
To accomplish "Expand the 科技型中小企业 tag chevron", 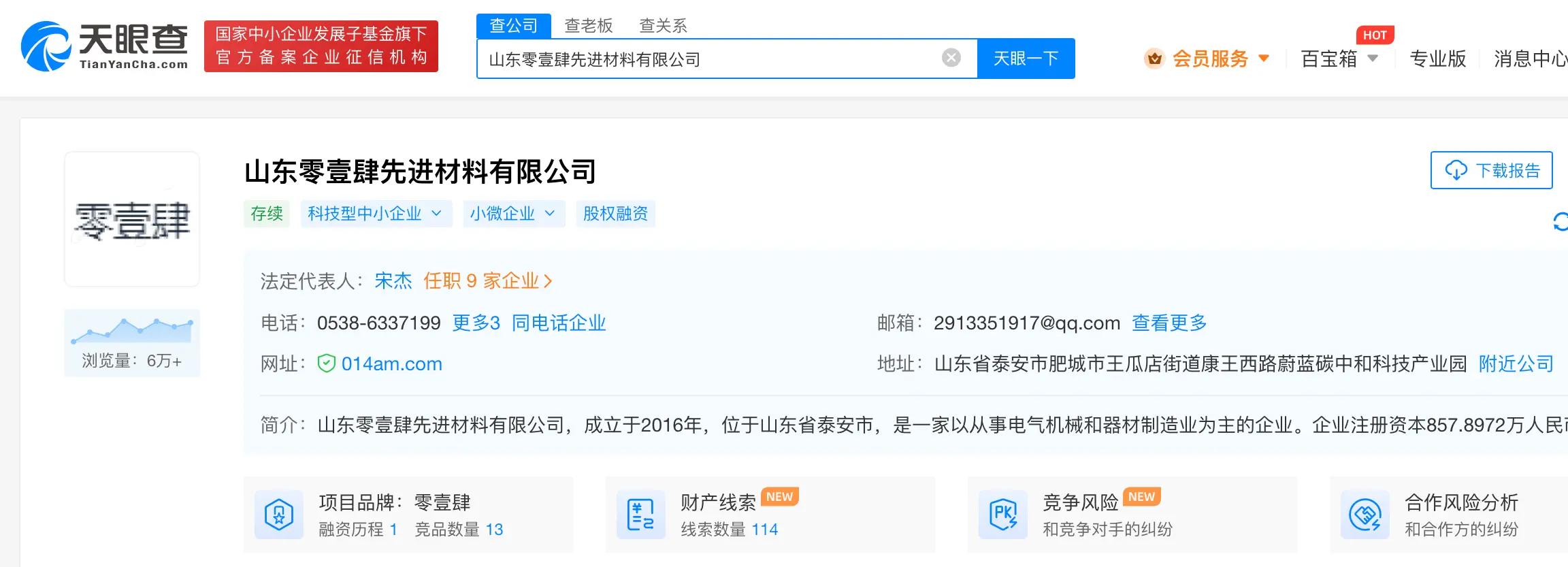I will click(x=437, y=214).
